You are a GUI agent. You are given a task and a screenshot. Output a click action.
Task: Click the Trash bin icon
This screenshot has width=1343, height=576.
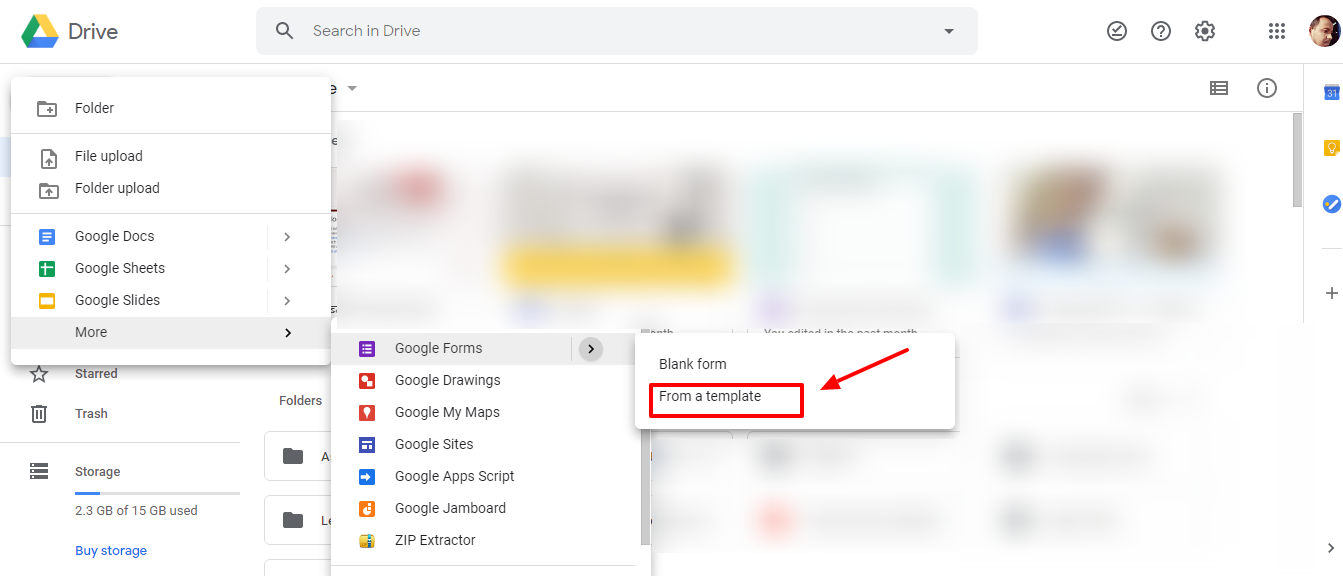(39, 413)
